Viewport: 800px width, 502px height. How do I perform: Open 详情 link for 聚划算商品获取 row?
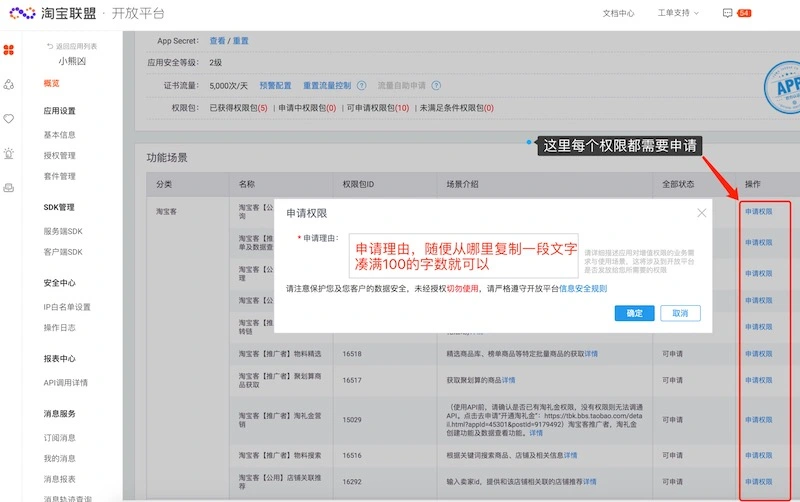(x=508, y=380)
